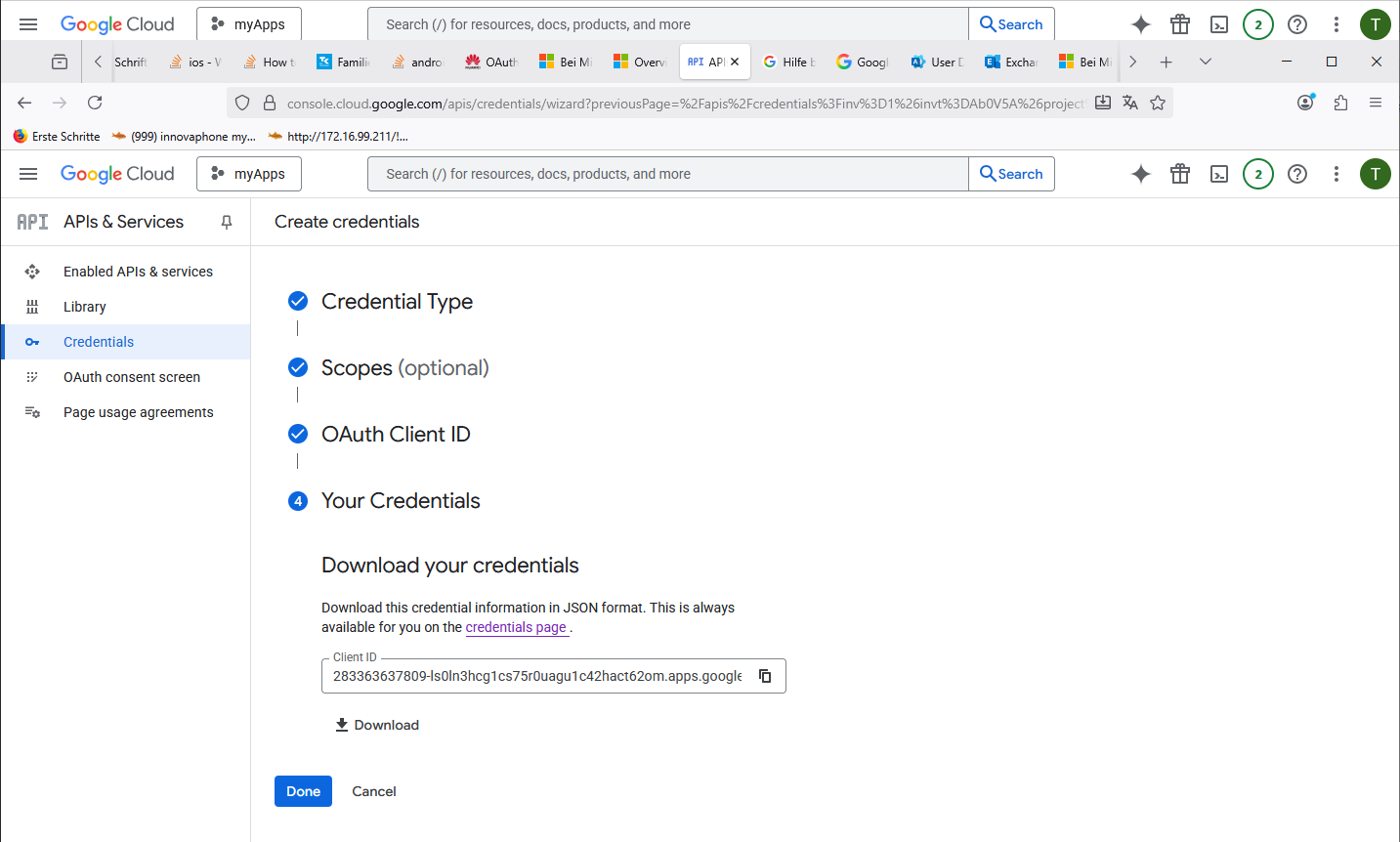The width and height of the screenshot is (1400, 842).
Task: Click the translate page icon in address bar
Action: [1130, 103]
